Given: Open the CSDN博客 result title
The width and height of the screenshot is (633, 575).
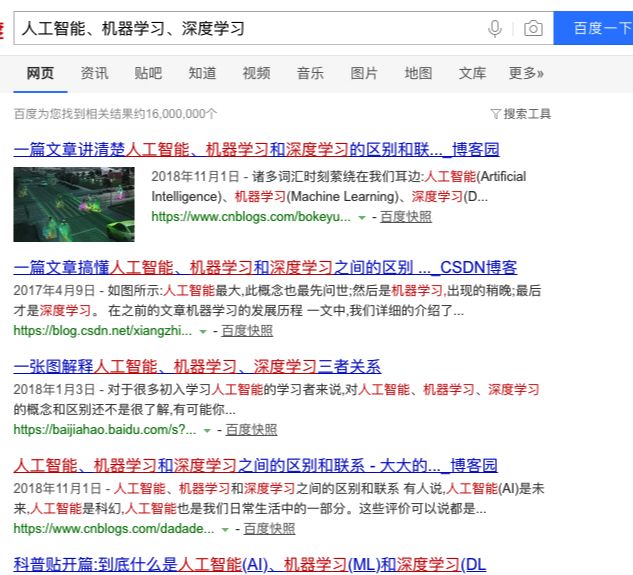Looking at the screenshot, I should 265,268.
